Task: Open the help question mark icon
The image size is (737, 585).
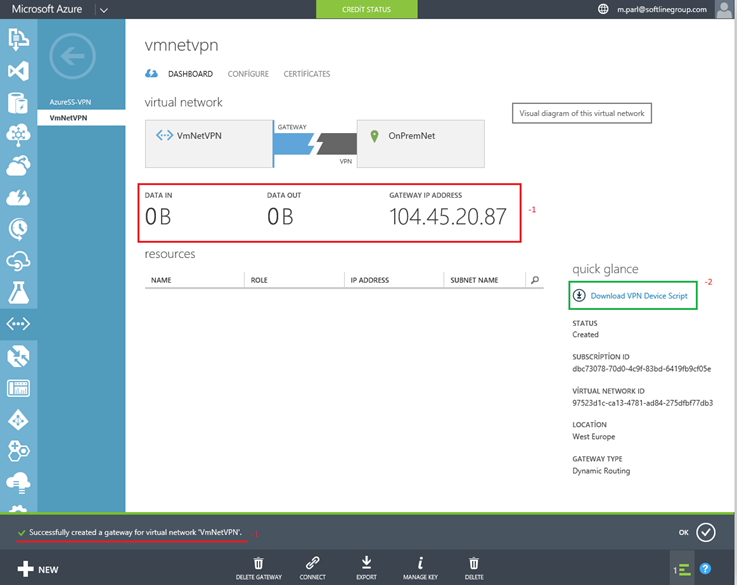Action: (705, 569)
